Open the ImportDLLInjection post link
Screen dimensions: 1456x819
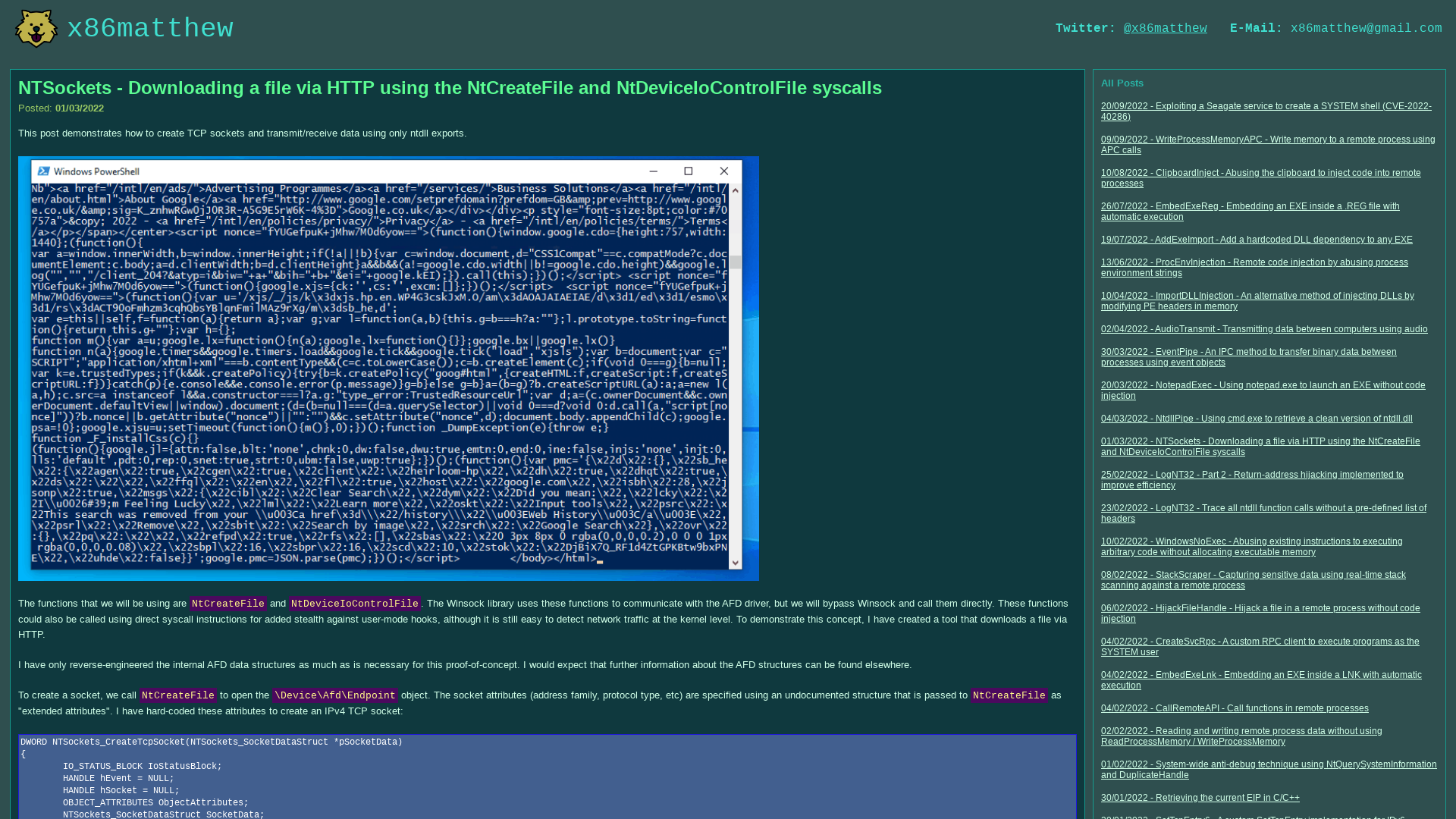coord(1257,301)
